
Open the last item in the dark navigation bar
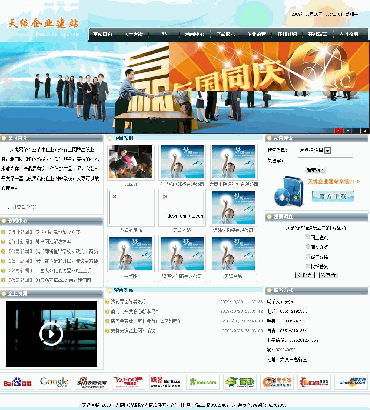coord(349,34)
